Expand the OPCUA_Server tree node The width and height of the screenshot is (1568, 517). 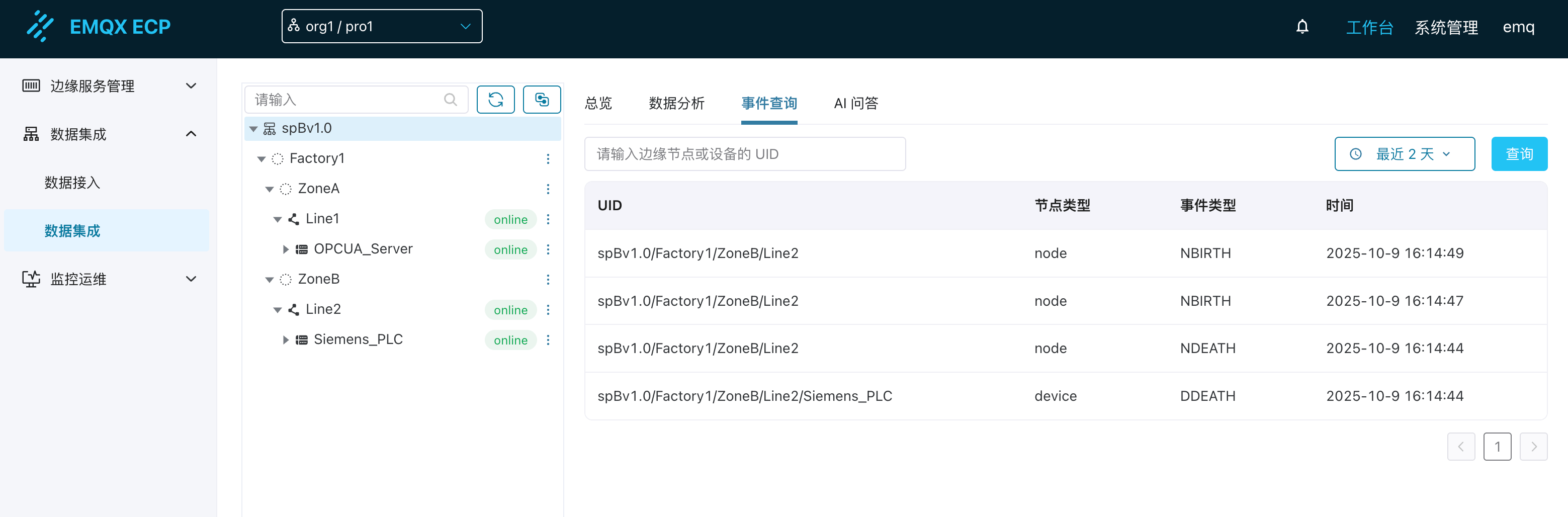(286, 248)
